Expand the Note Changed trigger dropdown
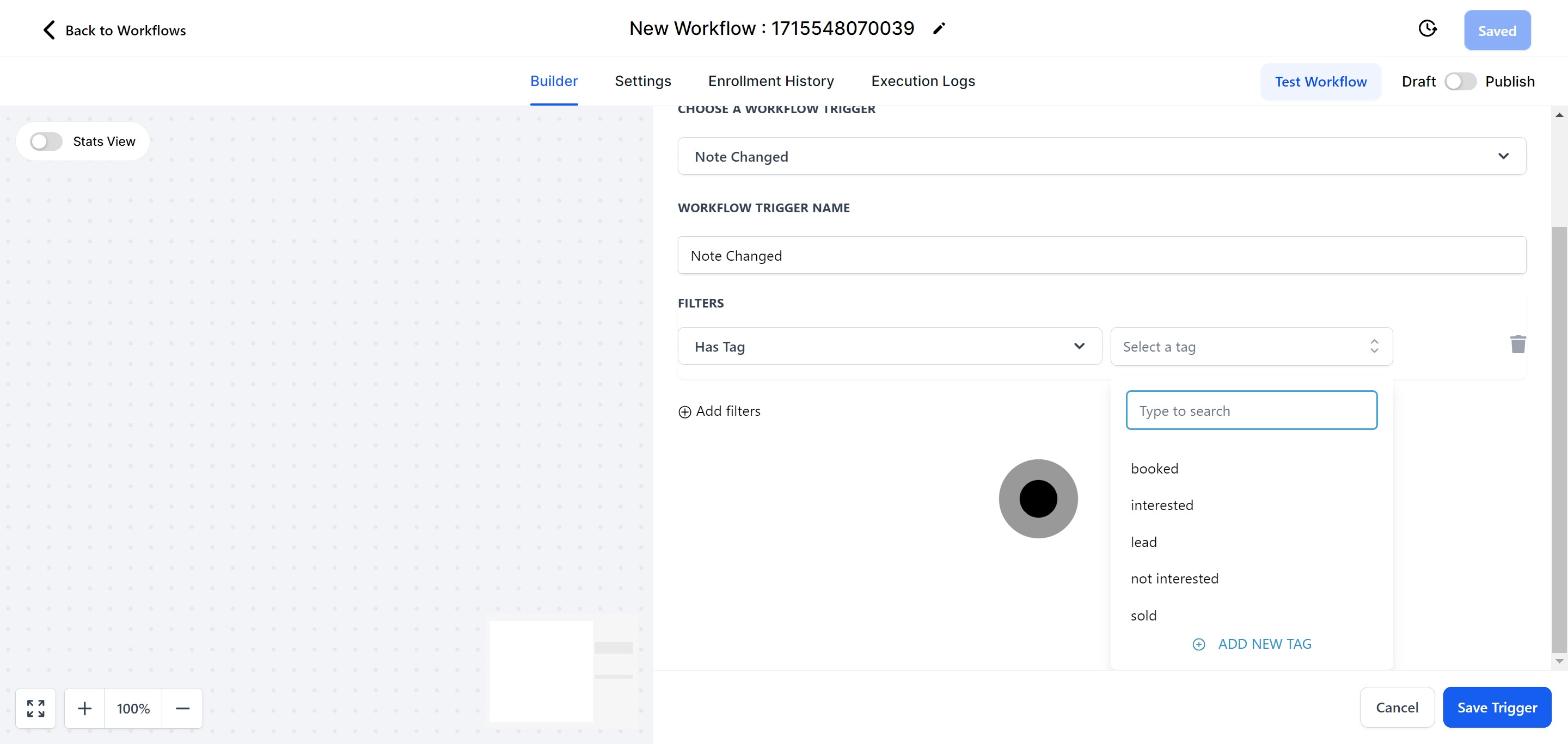 click(x=1503, y=156)
